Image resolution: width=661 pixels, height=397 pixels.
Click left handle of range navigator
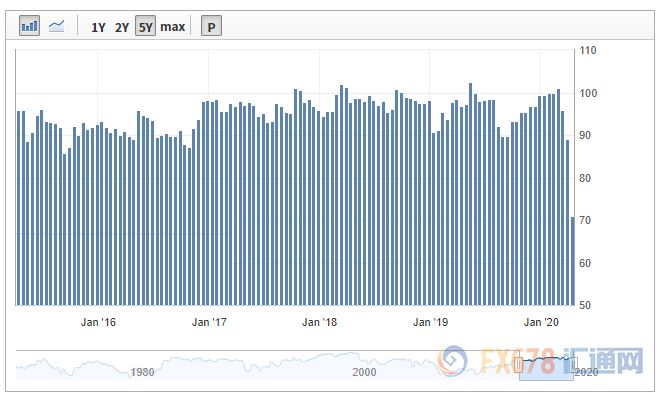click(x=519, y=365)
